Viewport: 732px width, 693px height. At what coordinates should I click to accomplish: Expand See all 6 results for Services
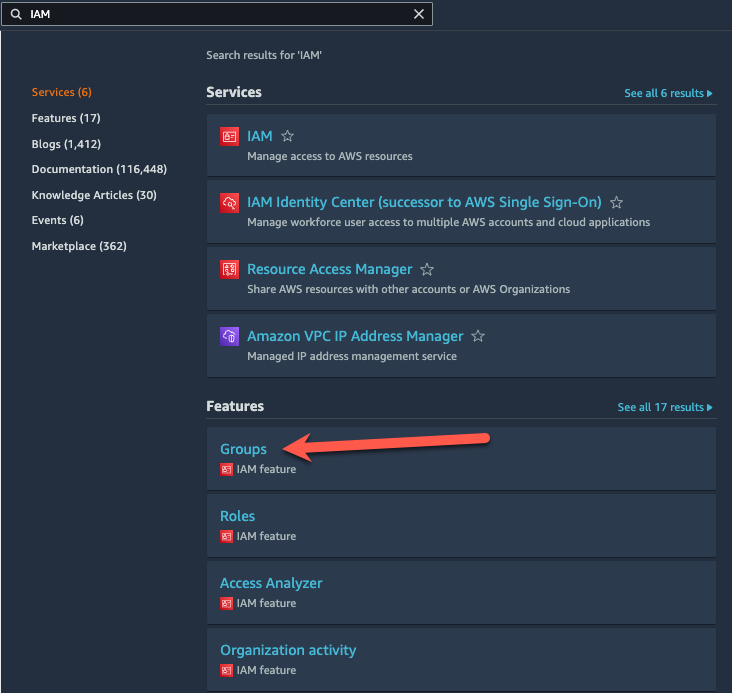pos(668,93)
